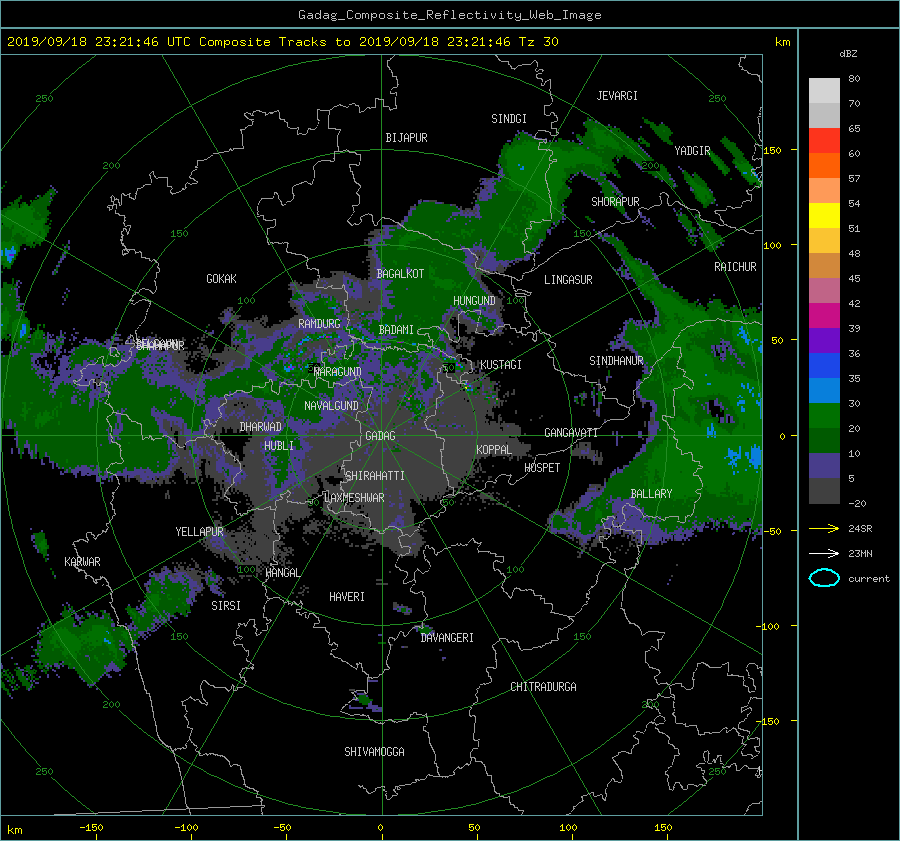Click the CHITRADURGA city label
This screenshot has width=900, height=841.
(543, 687)
